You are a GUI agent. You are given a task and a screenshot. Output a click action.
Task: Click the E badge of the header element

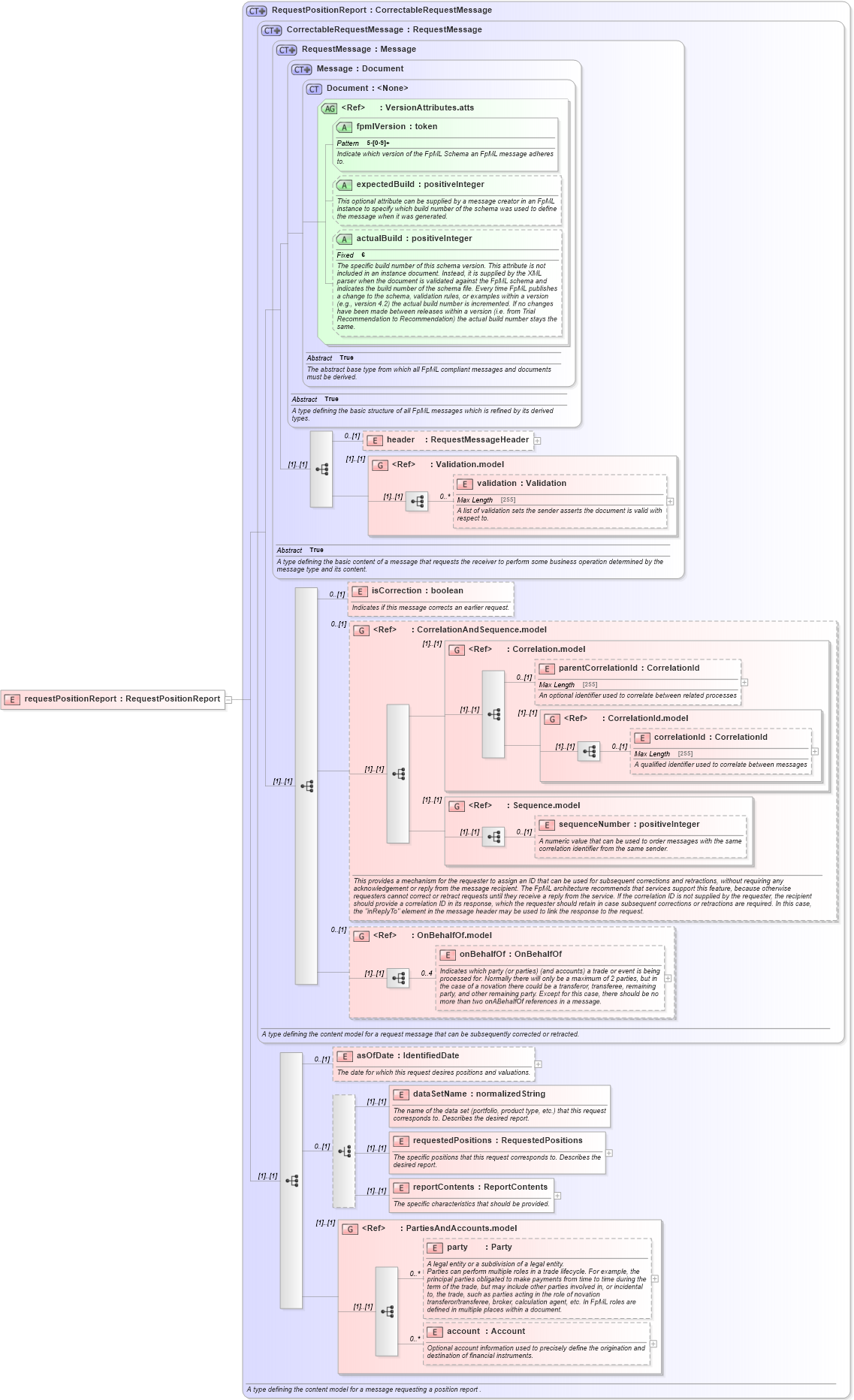(x=375, y=441)
